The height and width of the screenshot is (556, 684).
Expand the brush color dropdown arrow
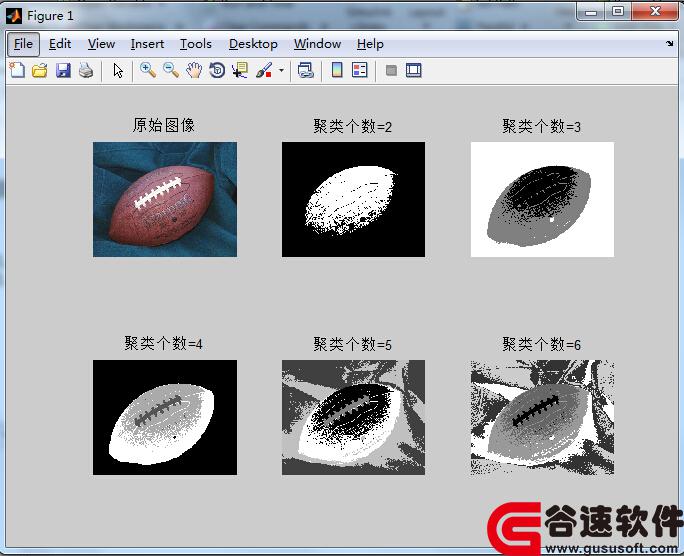point(281,70)
